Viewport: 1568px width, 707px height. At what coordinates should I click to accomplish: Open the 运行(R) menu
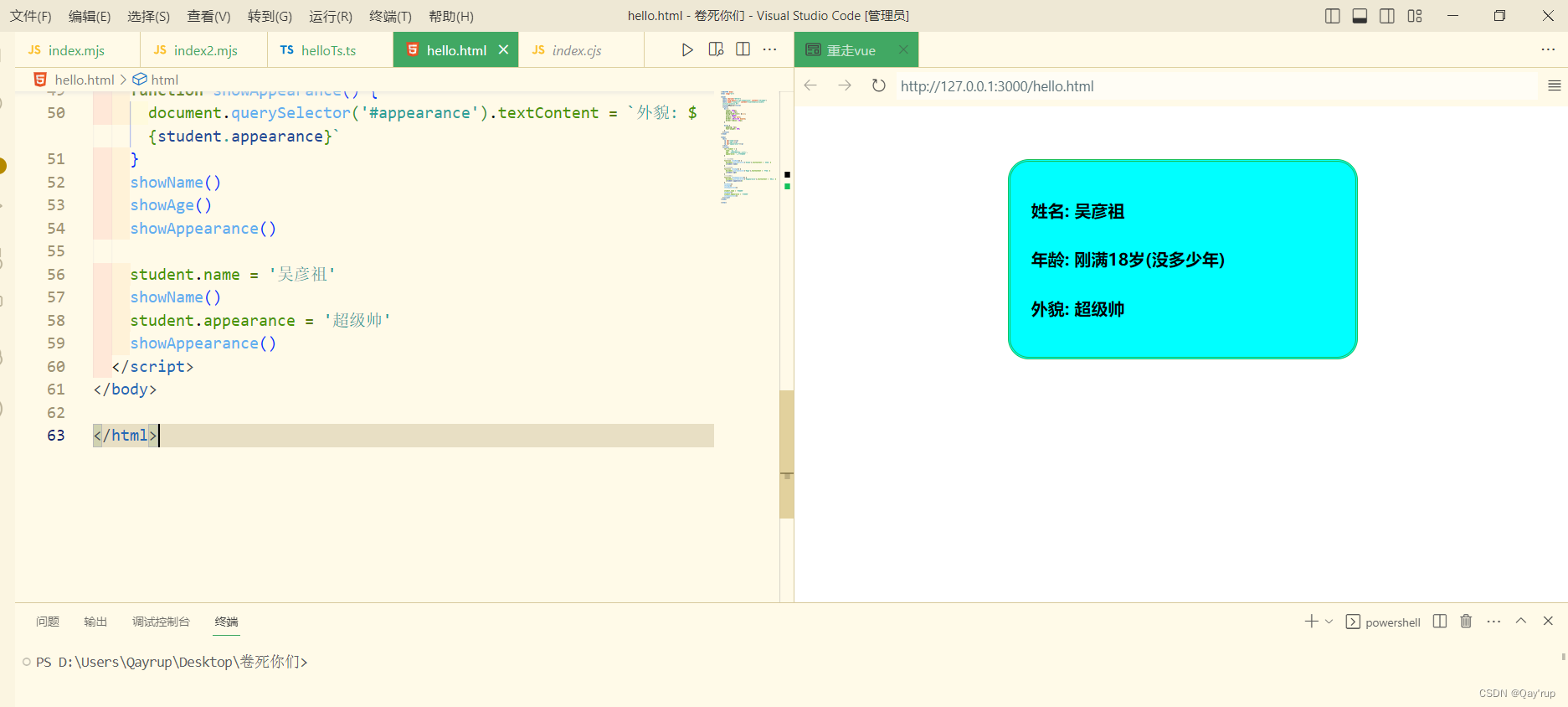pos(330,16)
